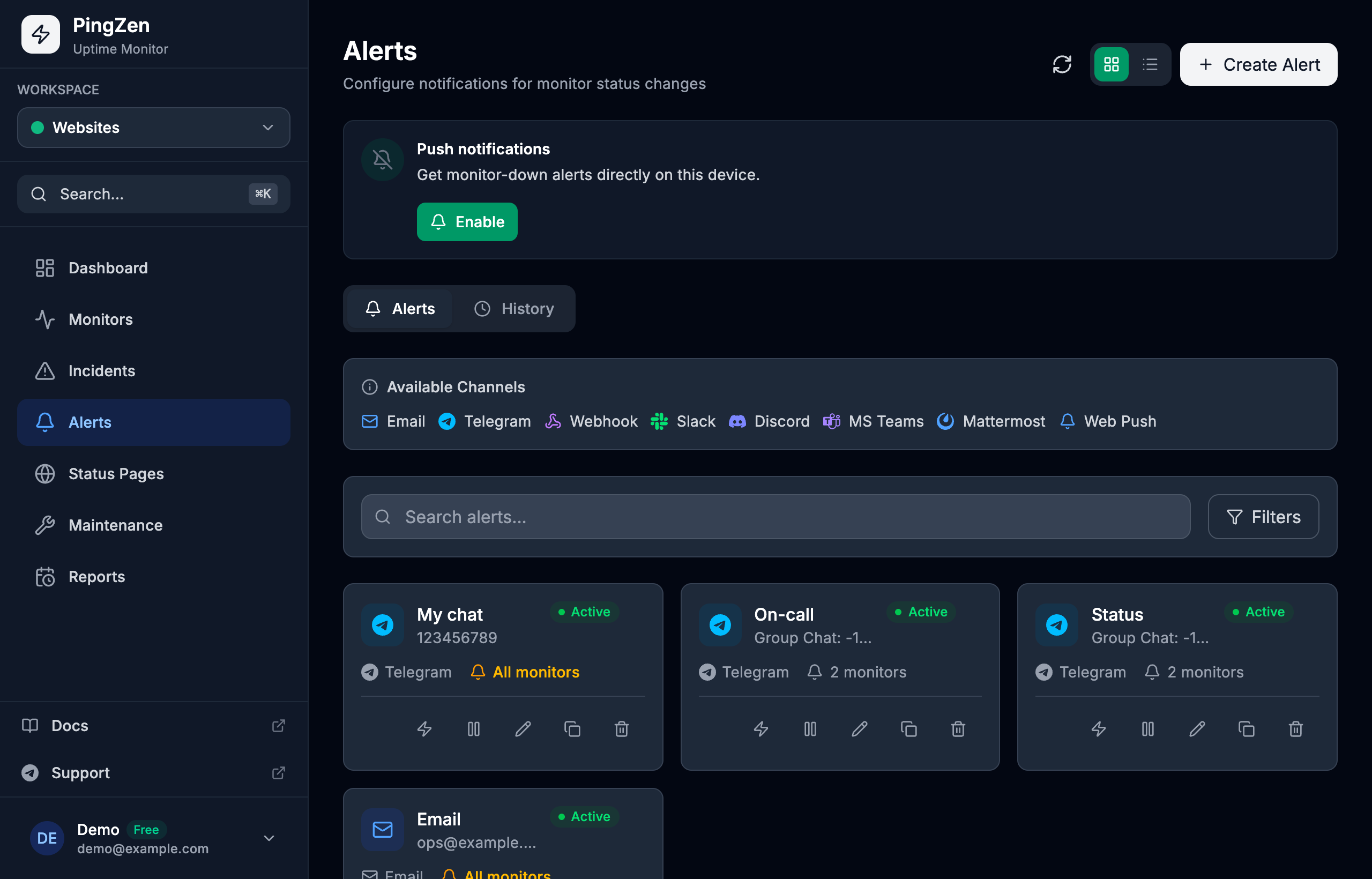Pause the On-call alert
Viewport: 1372px width, 879px height.
[810, 729]
